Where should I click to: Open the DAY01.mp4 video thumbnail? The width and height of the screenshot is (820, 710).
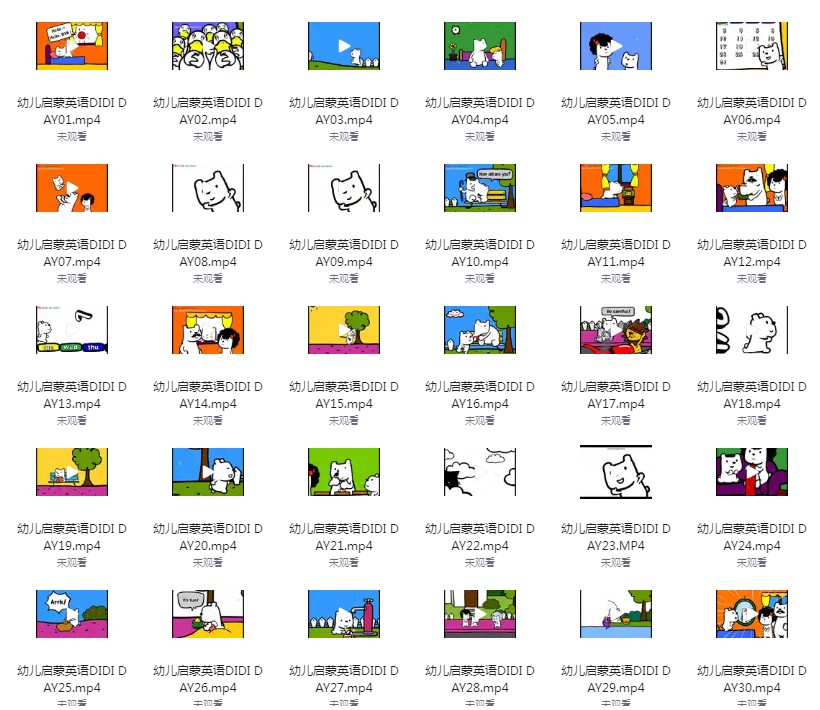[x=72, y=46]
